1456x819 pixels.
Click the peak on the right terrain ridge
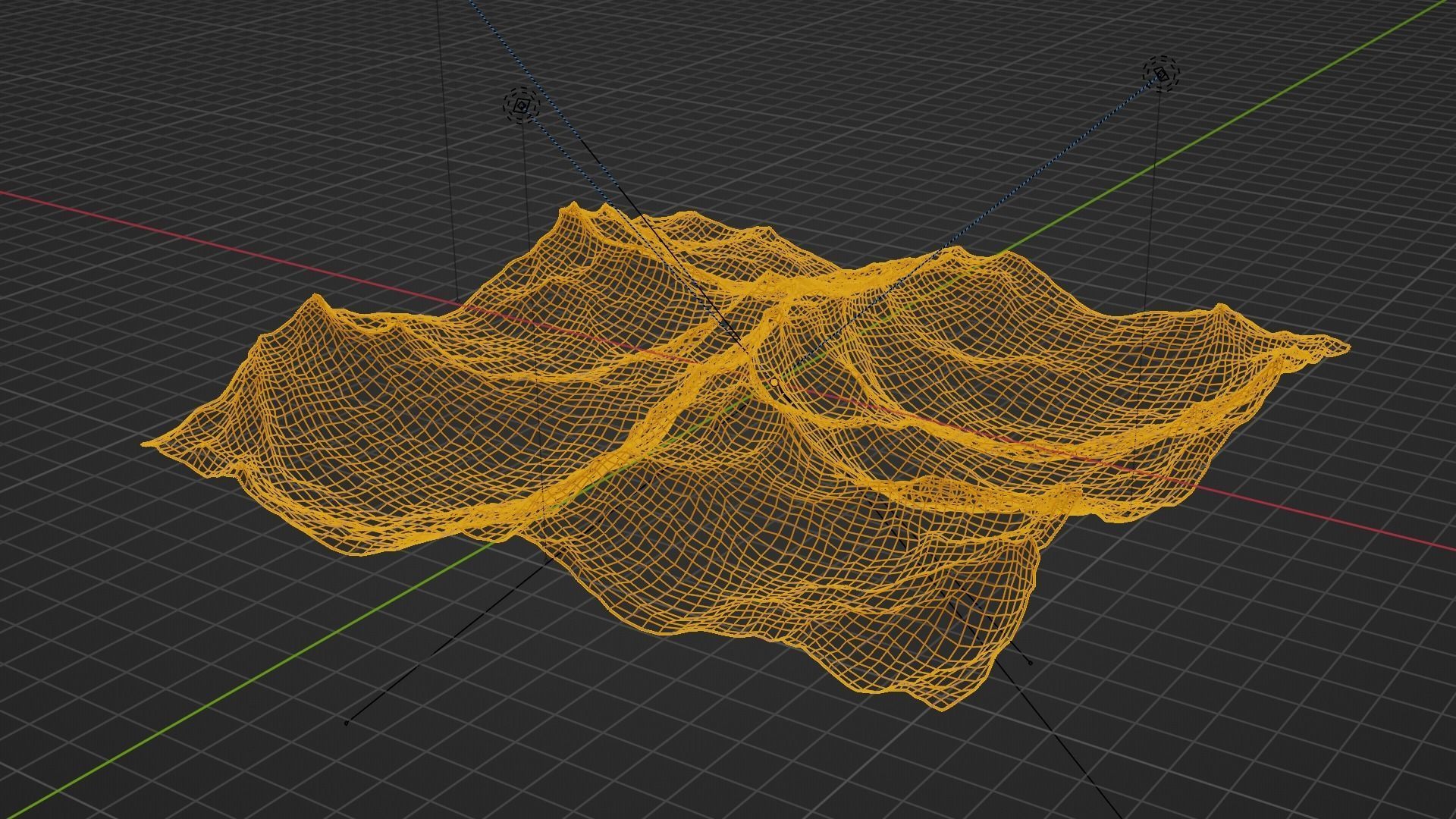tap(1221, 307)
